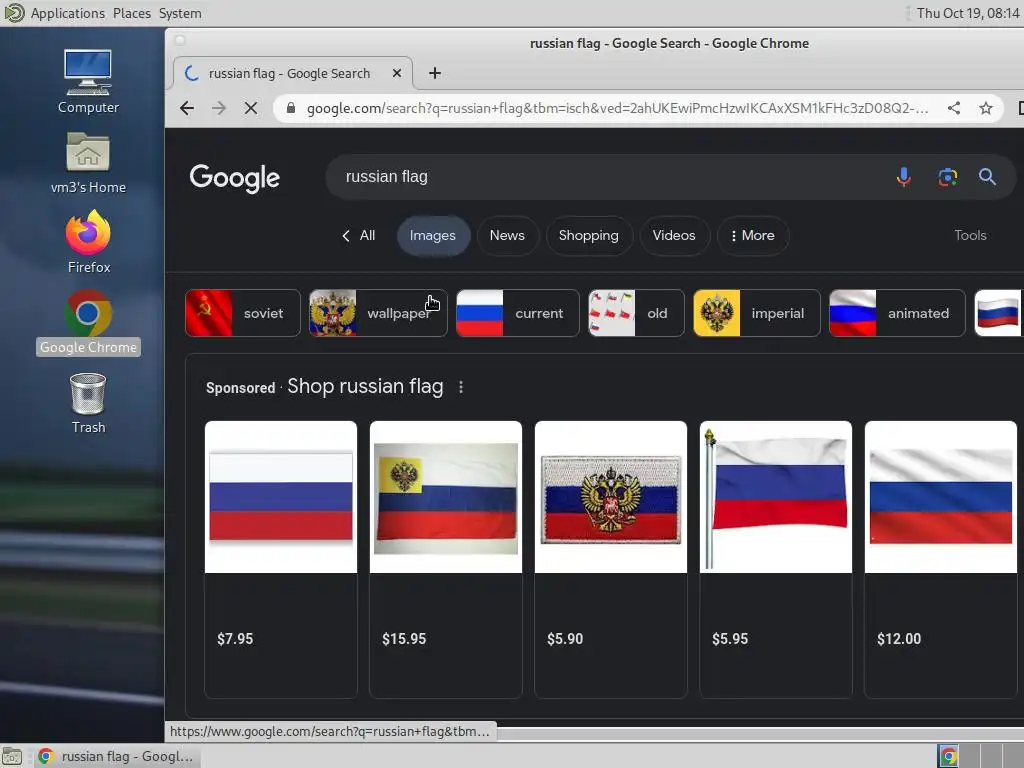The width and height of the screenshot is (1024, 768).
Task: Filter images by the animated chip
Action: pos(897,313)
